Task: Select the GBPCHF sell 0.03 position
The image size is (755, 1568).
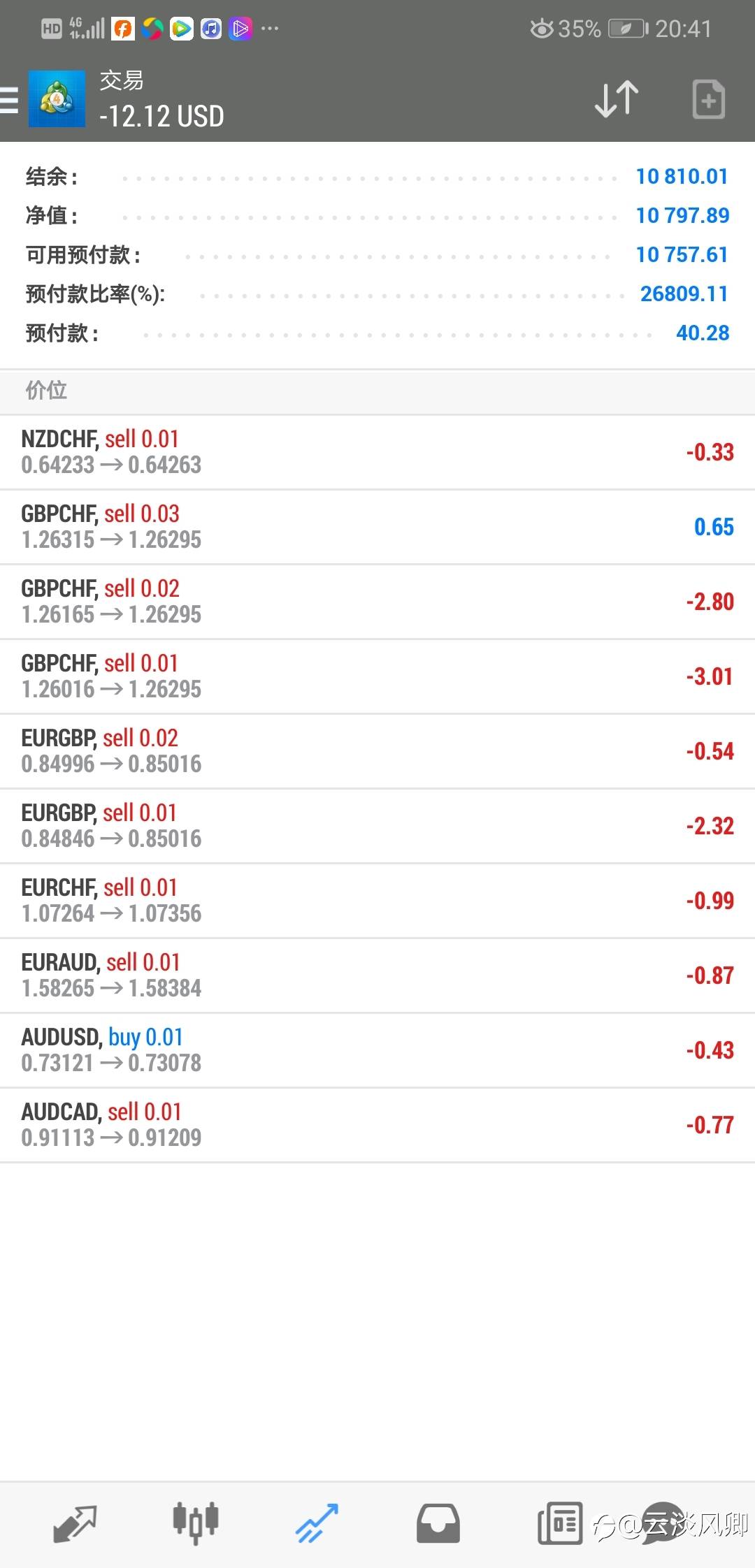Action: pos(377,527)
